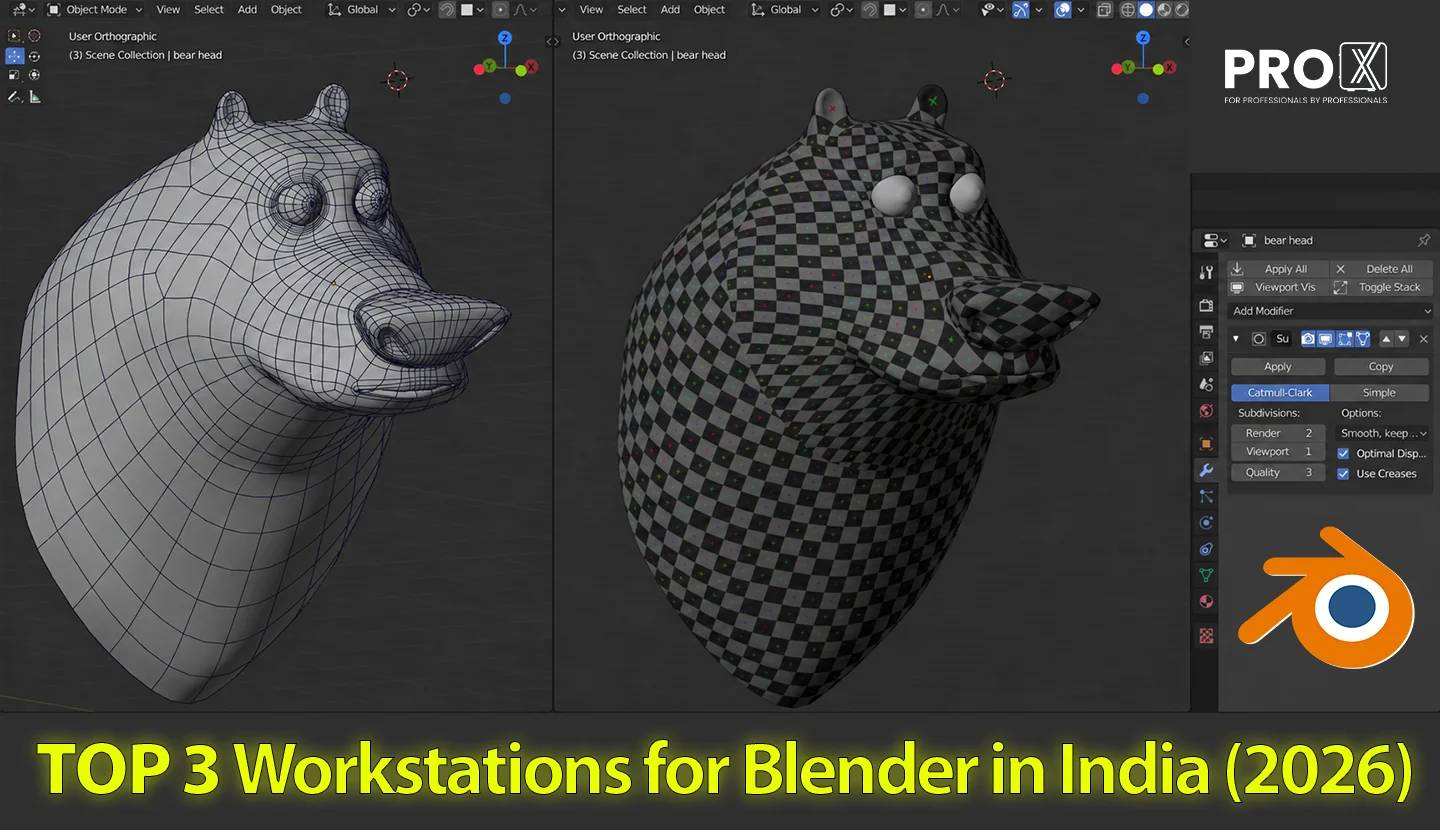Click the Delete All button
Screen dimensions: 1440x830
[1382, 269]
